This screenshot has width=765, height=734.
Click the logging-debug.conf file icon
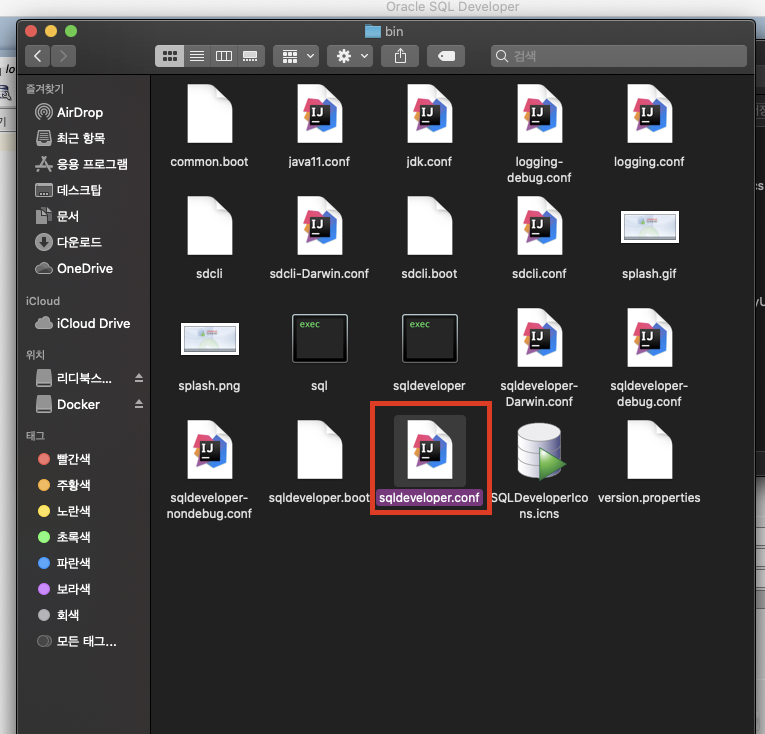pos(540,114)
